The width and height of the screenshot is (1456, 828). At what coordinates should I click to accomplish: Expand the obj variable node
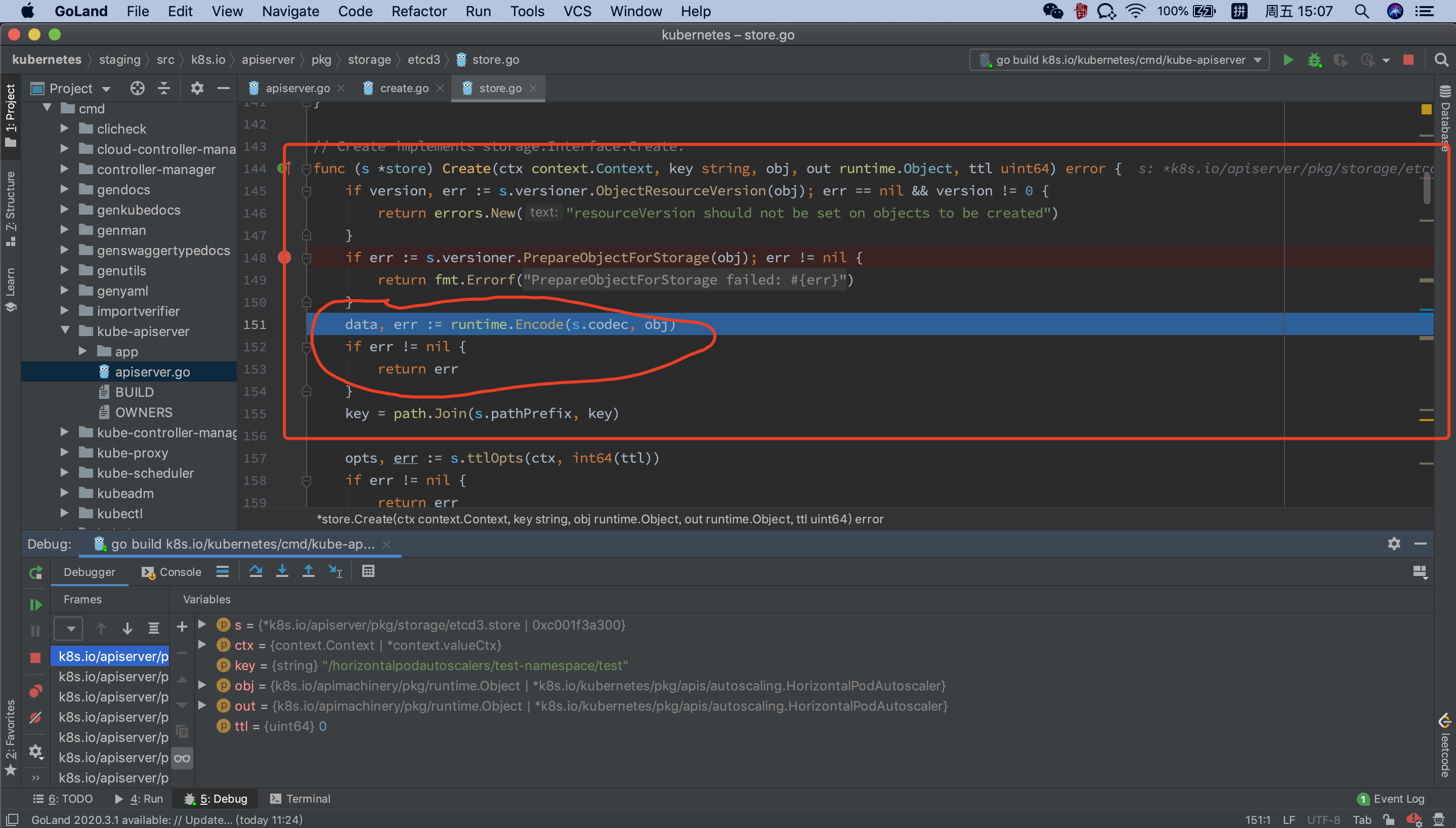(202, 685)
